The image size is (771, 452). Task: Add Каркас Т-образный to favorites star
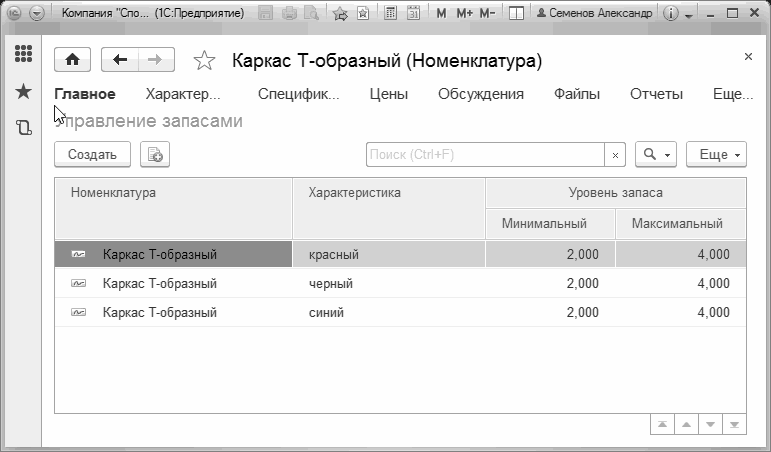[204, 60]
